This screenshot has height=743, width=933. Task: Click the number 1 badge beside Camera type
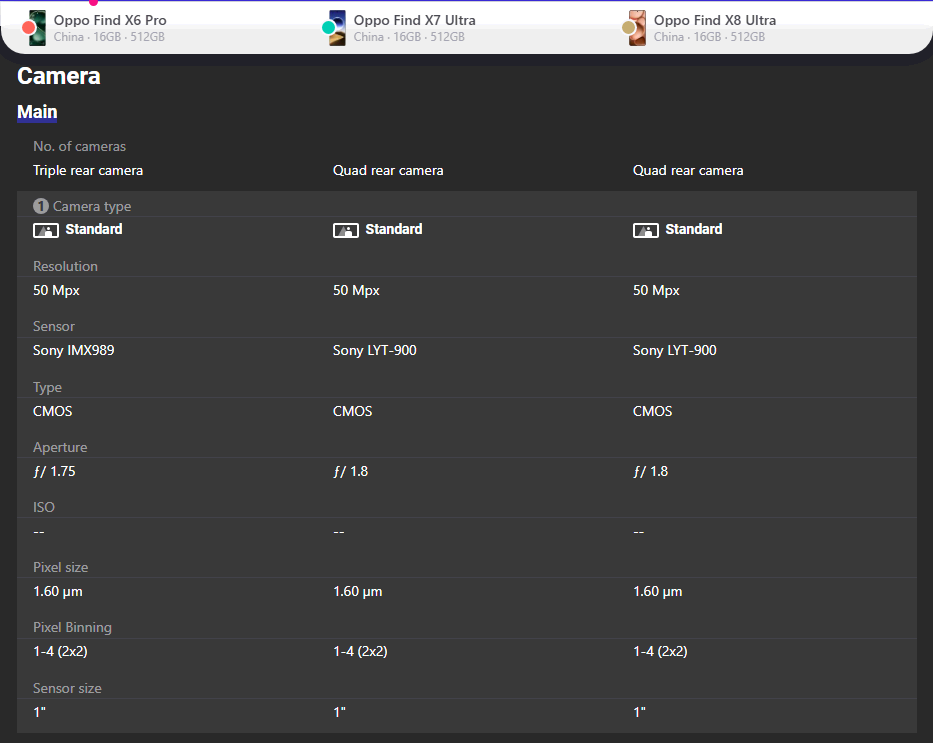tap(40, 206)
